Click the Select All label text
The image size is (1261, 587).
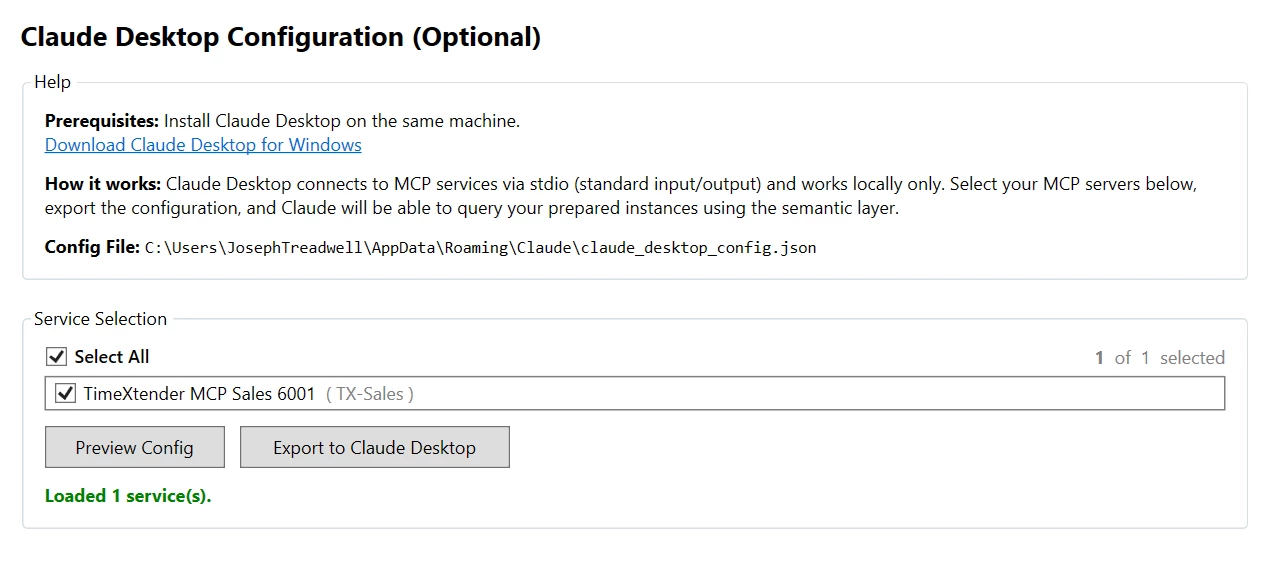(x=112, y=357)
